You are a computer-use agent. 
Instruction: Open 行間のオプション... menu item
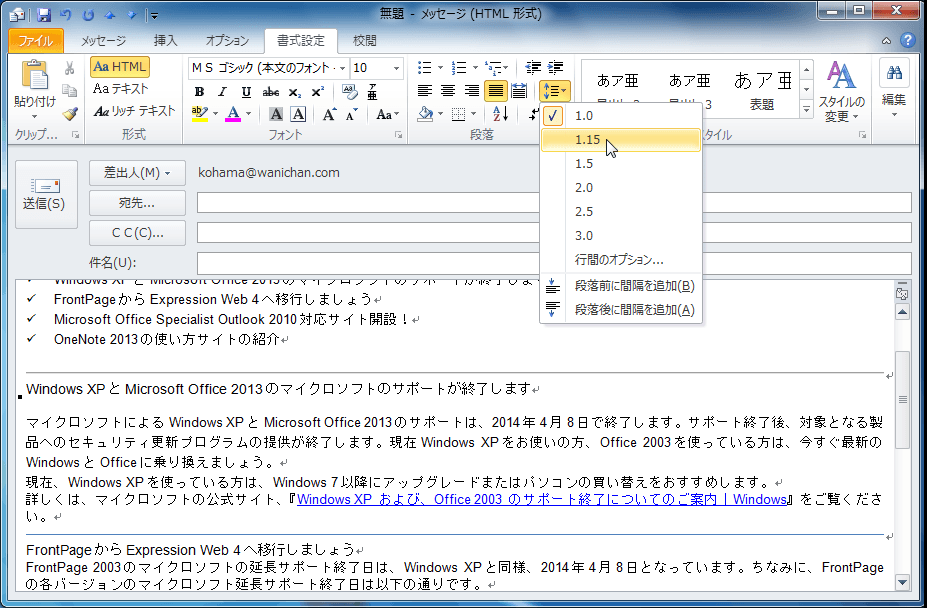621,260
